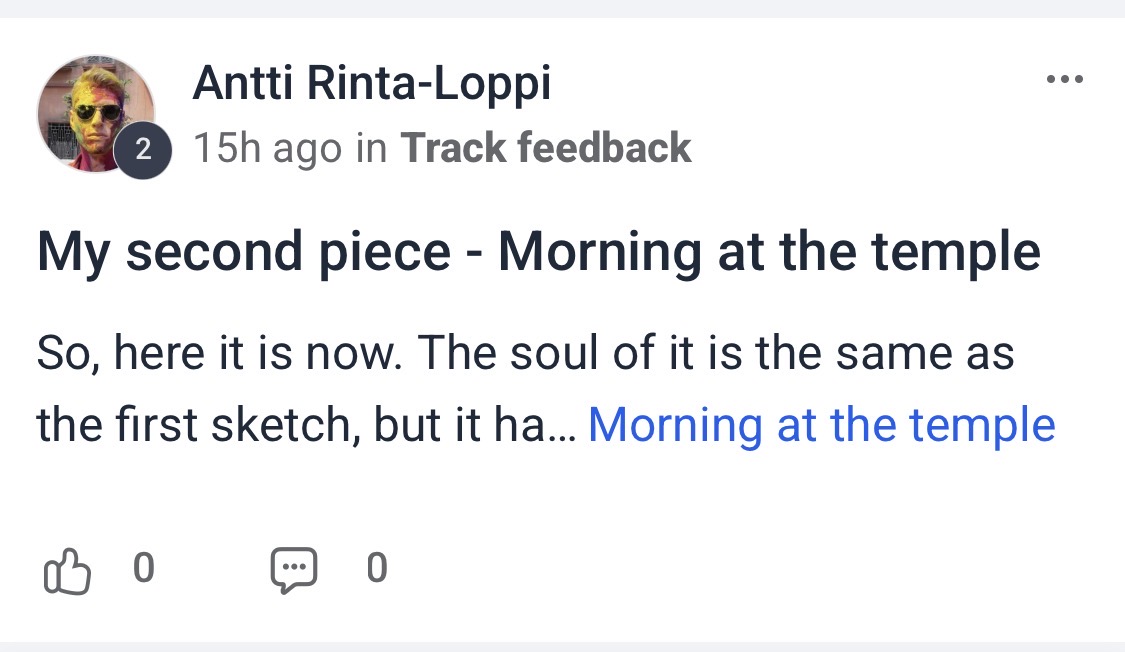1125x652 pixels.
Task: Open the Track feedback category
Action: click(546, 148)
